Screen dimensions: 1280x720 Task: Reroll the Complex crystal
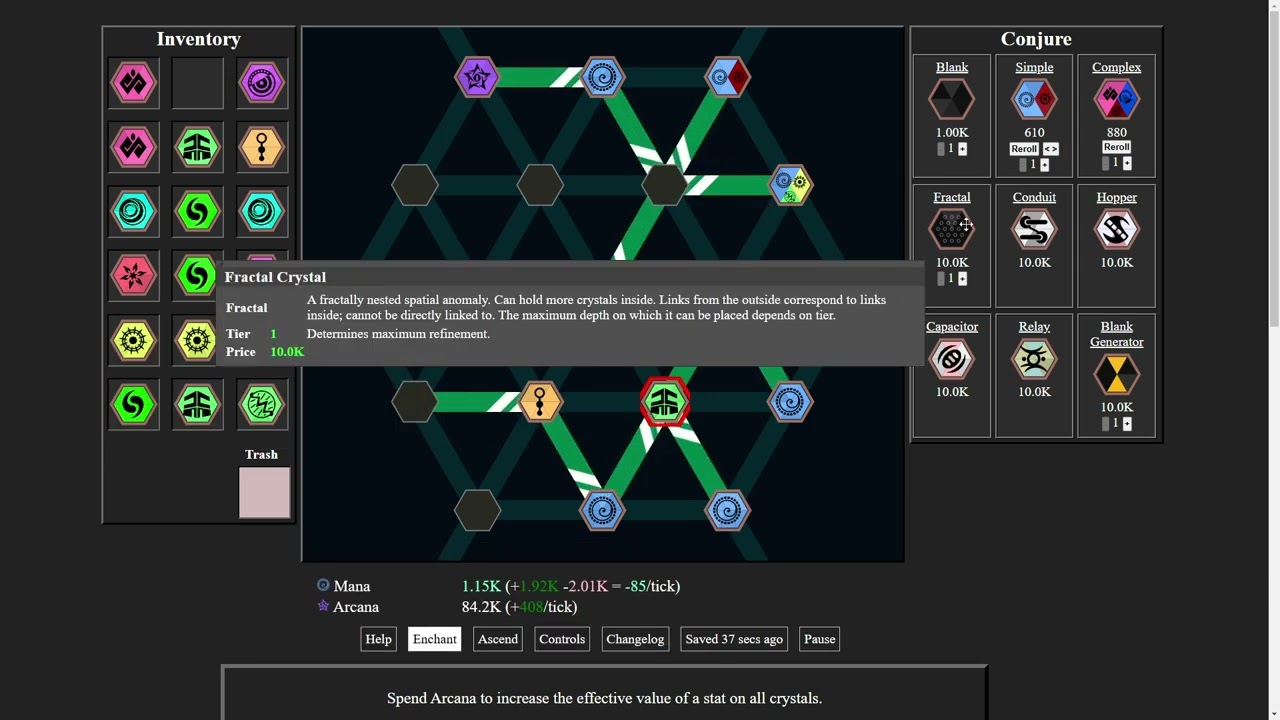tap(1116, 147)
